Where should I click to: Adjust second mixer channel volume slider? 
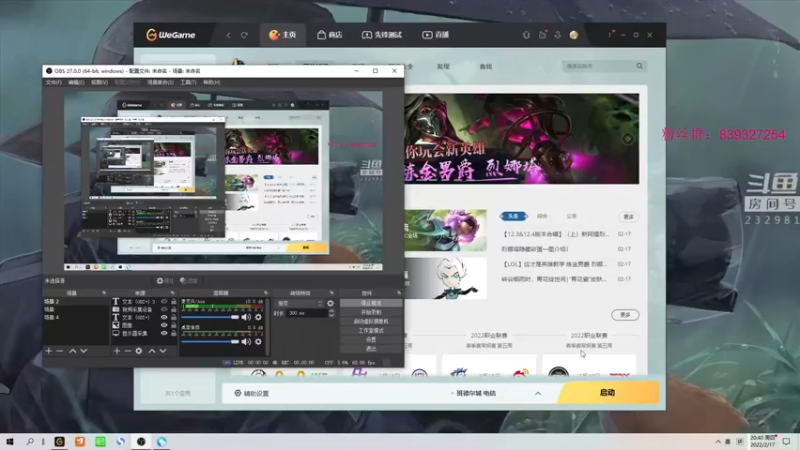210,341
